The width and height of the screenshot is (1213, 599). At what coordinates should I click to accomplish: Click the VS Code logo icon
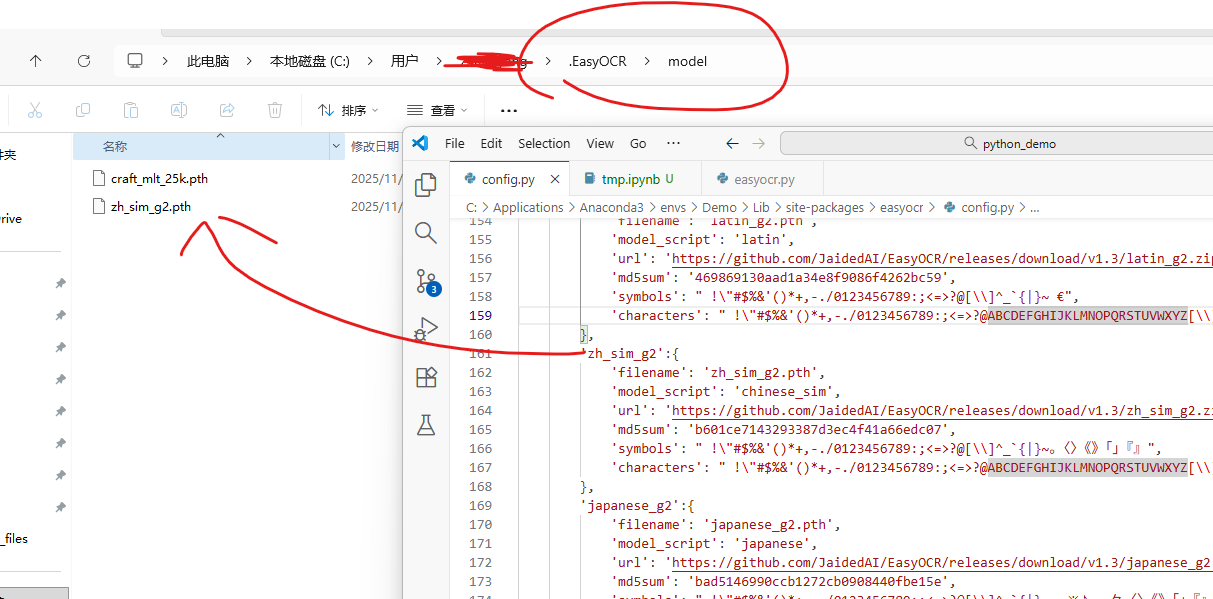[420, 143]
